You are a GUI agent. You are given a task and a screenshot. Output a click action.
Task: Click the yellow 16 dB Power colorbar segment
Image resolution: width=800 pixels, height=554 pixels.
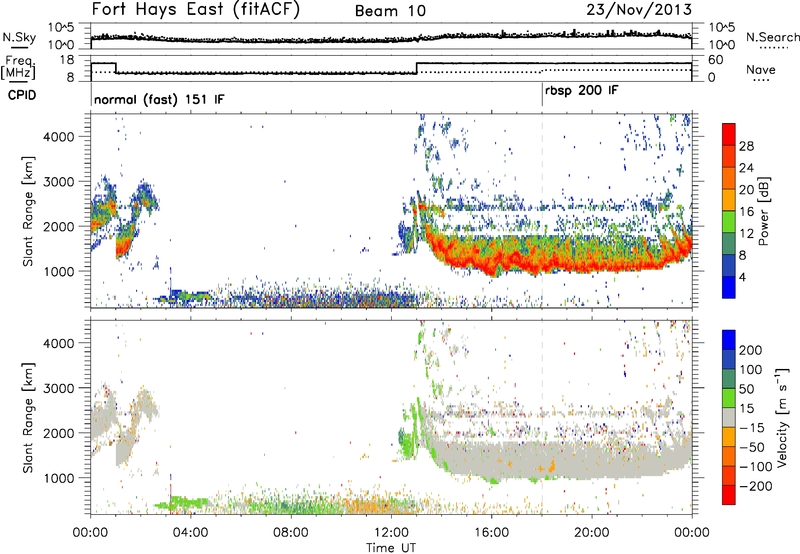point(729,200)
